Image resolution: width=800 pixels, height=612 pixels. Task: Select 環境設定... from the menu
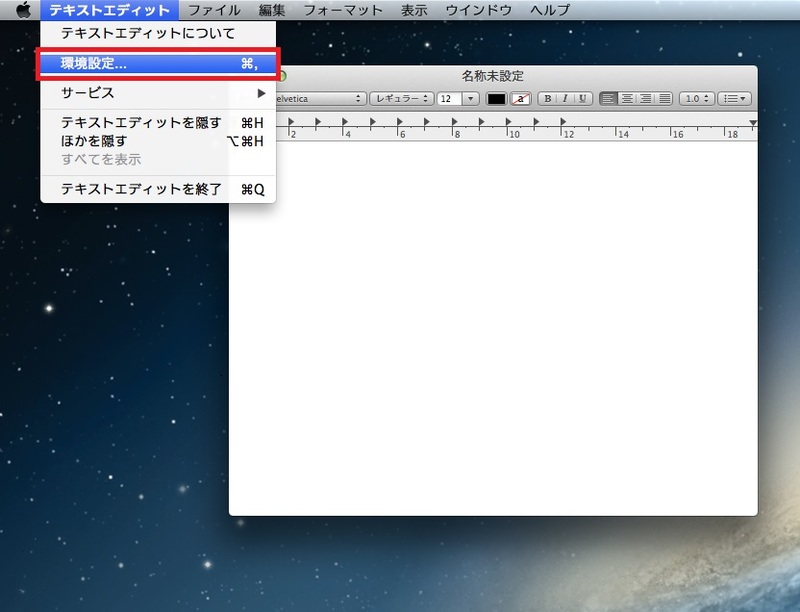(158, 64)
